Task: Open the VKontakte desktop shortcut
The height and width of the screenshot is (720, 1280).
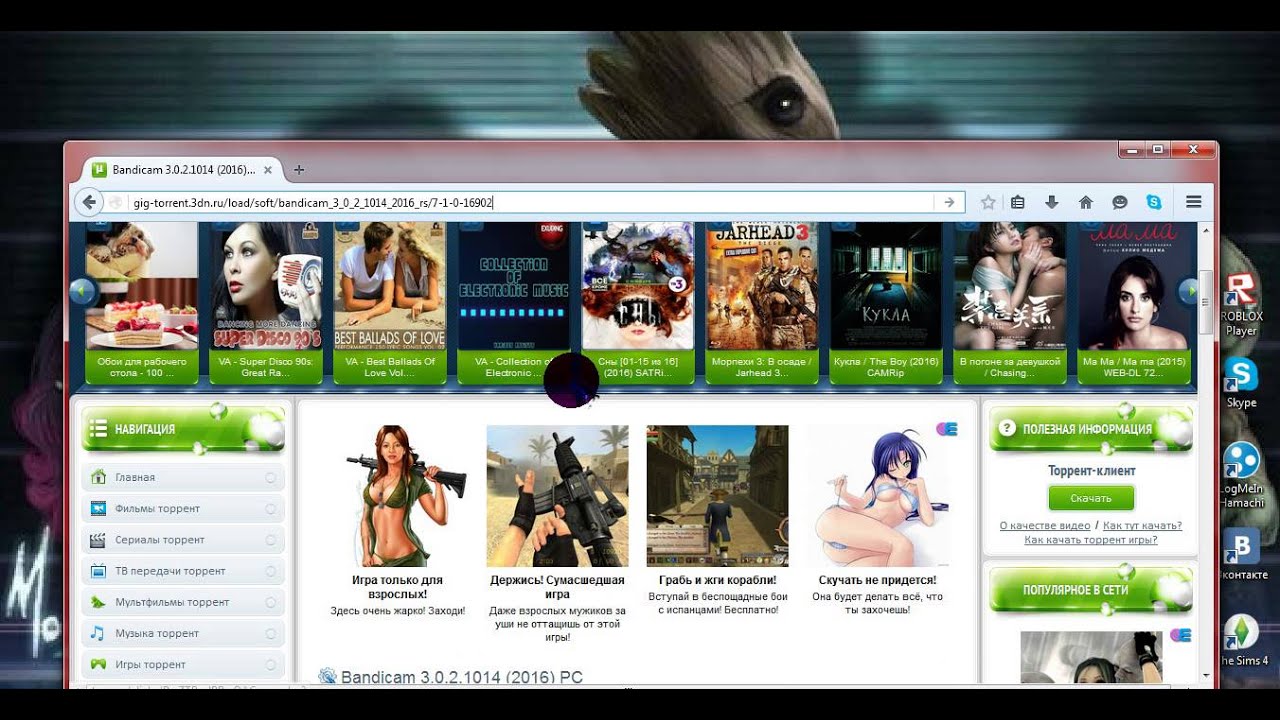Action: click(x=1241, y=554)
